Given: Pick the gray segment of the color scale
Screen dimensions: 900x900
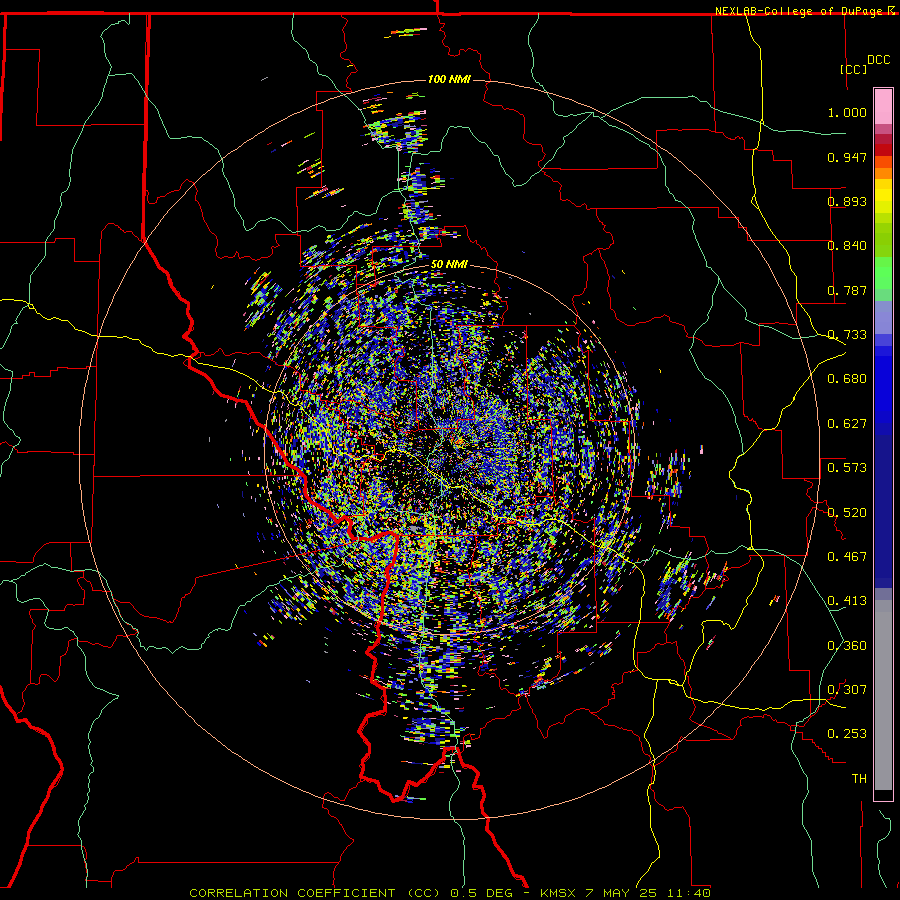Looking at the screenshot, I should point(883,695).
